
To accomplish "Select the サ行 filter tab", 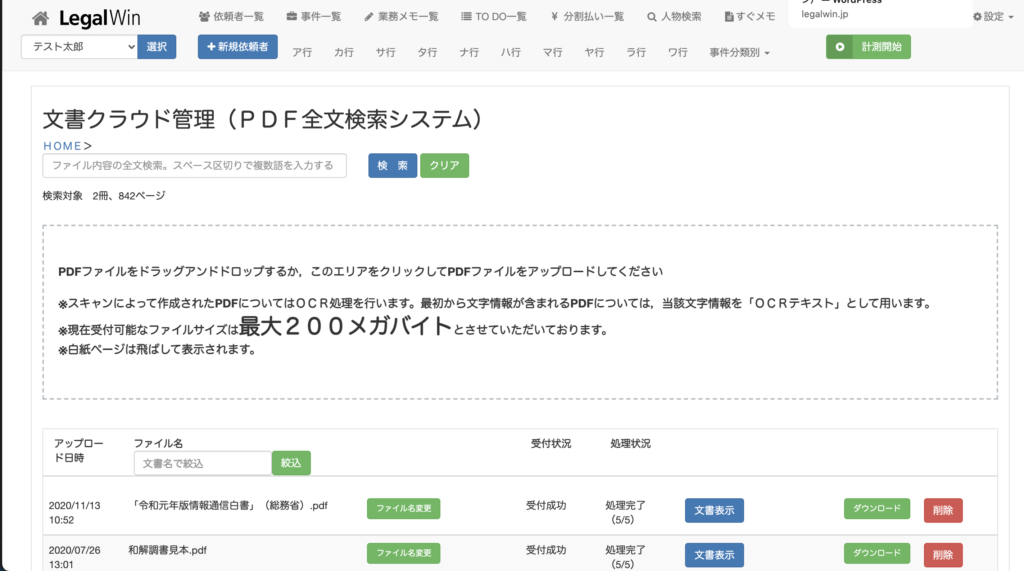I will pos(385,52).
